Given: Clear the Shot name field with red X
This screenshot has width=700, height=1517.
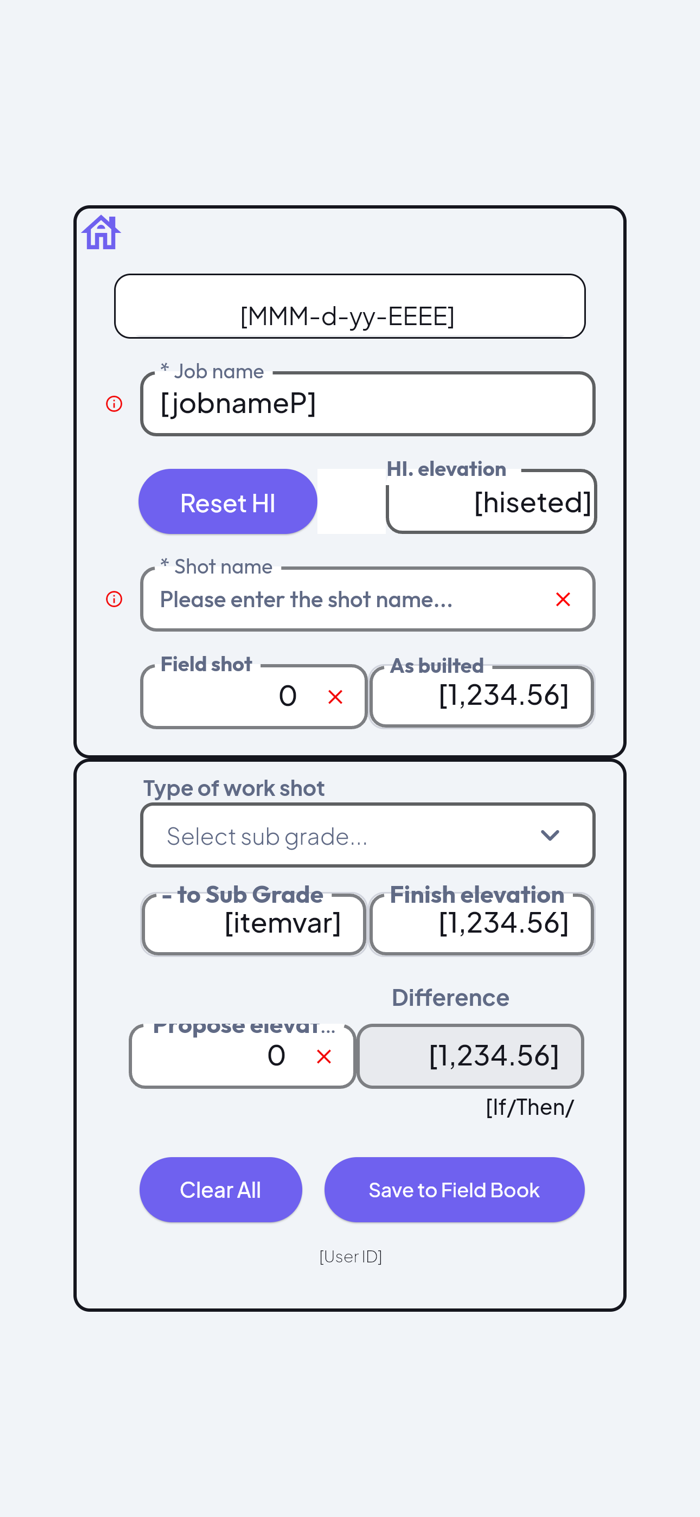Looking at the screenshot, I should 563,599.
